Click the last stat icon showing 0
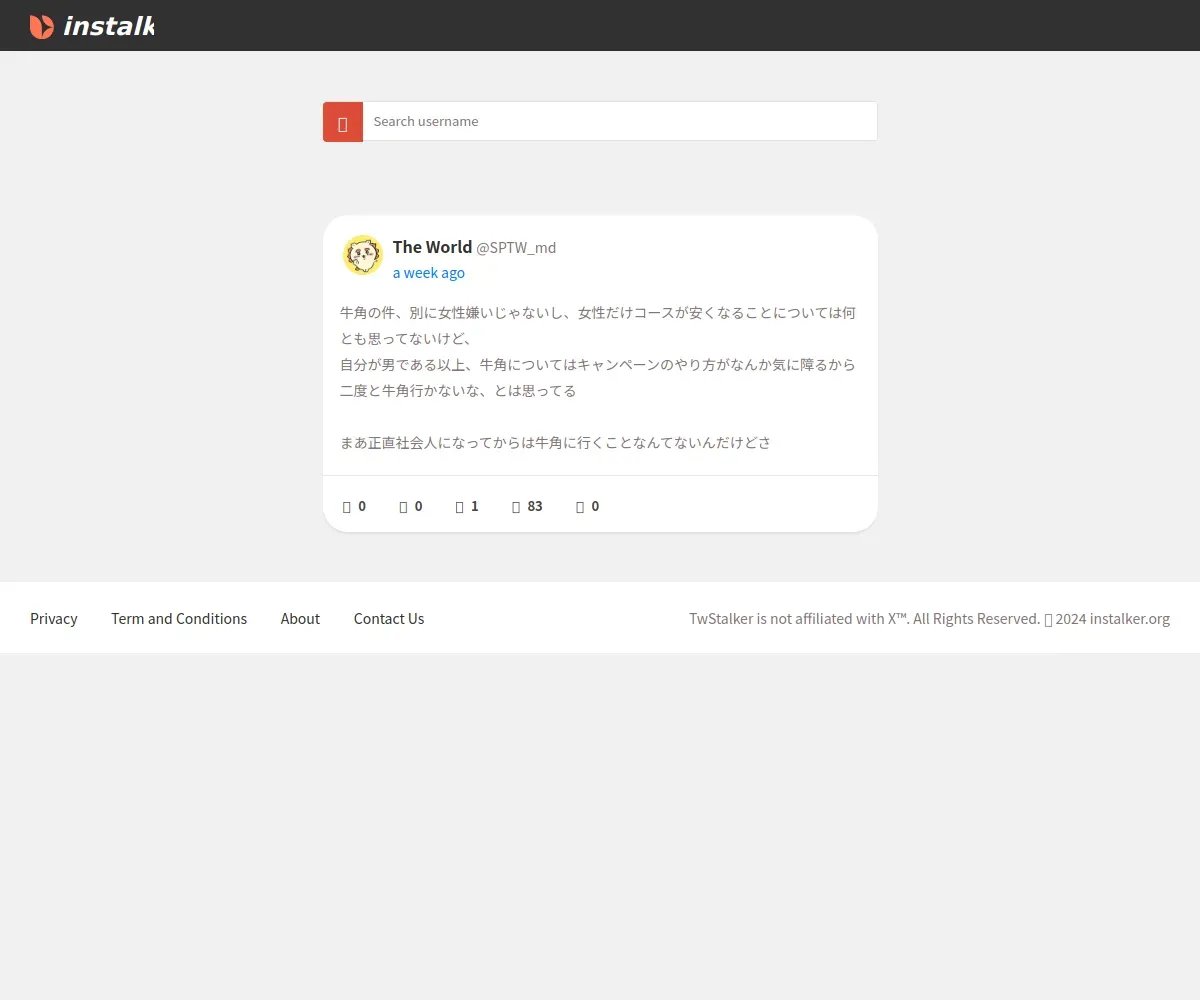 point(580,507)
